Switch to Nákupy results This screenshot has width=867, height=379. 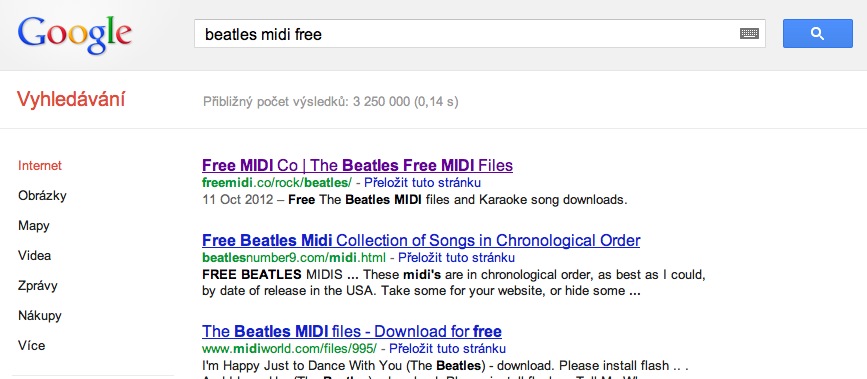click(x=40, y=316)
